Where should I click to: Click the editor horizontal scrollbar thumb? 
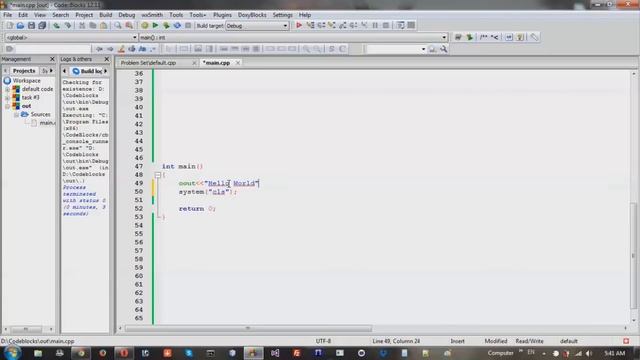tap(248, 329)
